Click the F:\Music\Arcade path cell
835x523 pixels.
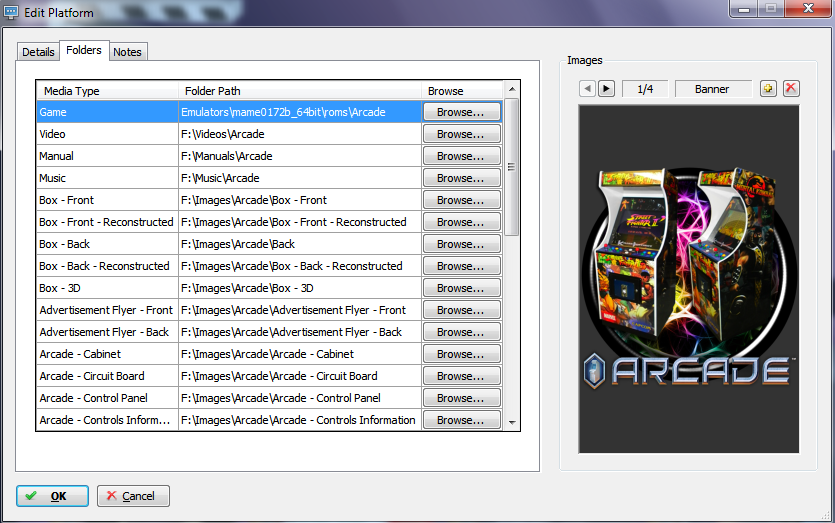pos(300,178)
